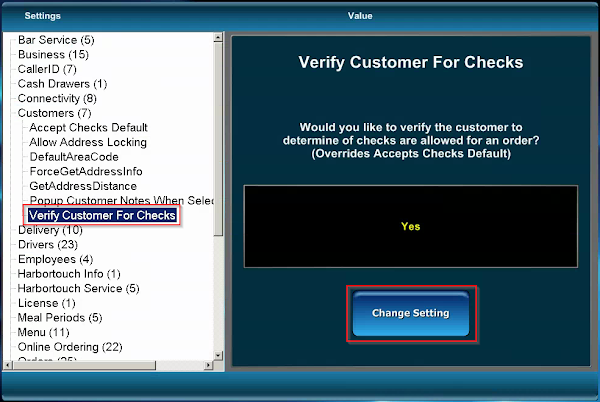Click the Change Setting button

(410, 313)
